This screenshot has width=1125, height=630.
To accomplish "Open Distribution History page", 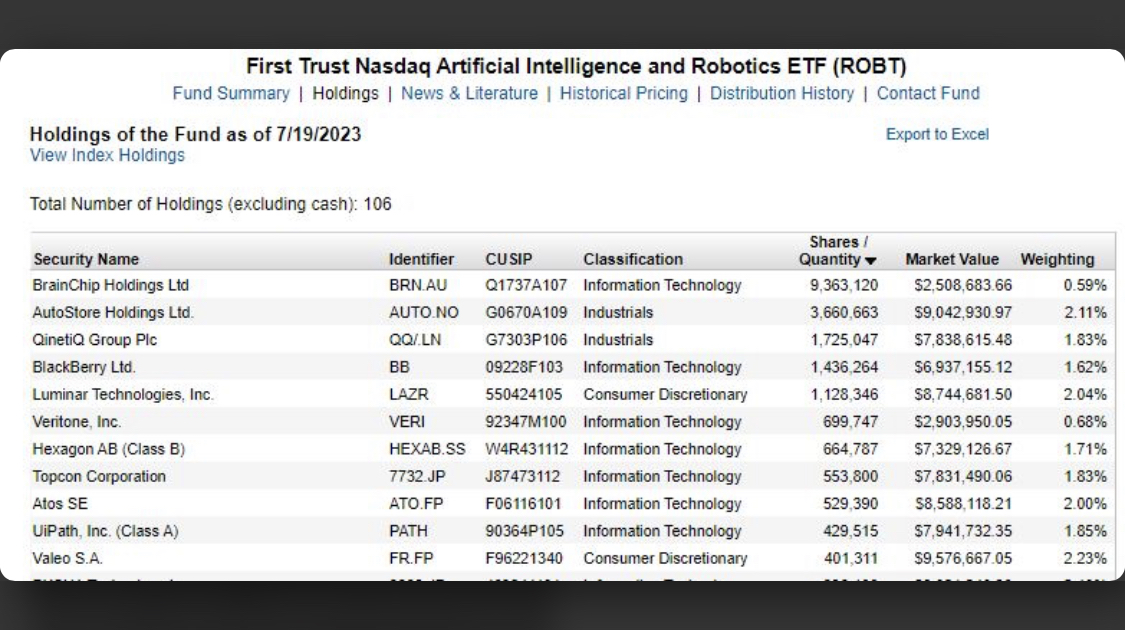I will tap(781, 94).
